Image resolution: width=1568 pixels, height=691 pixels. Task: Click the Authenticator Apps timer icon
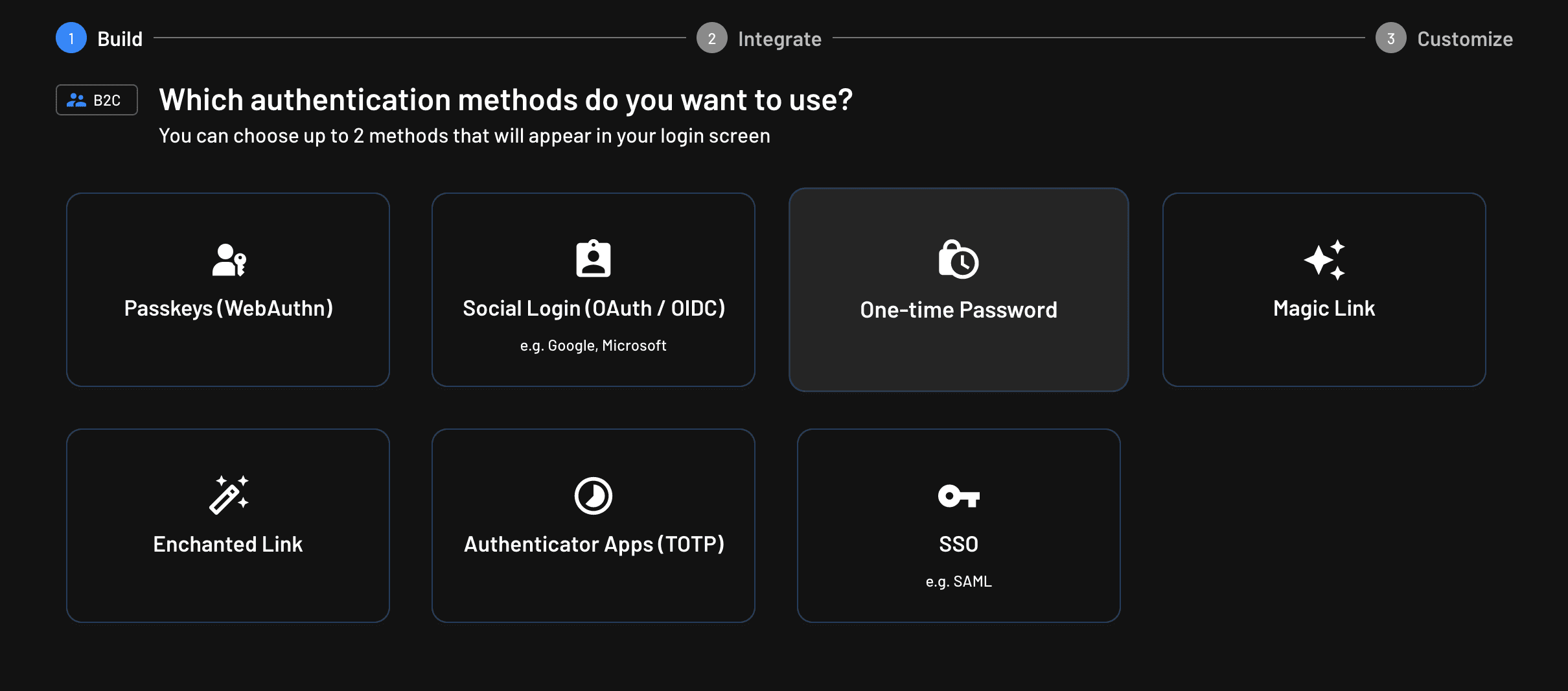pyautogui.click(x=594, y=496)
